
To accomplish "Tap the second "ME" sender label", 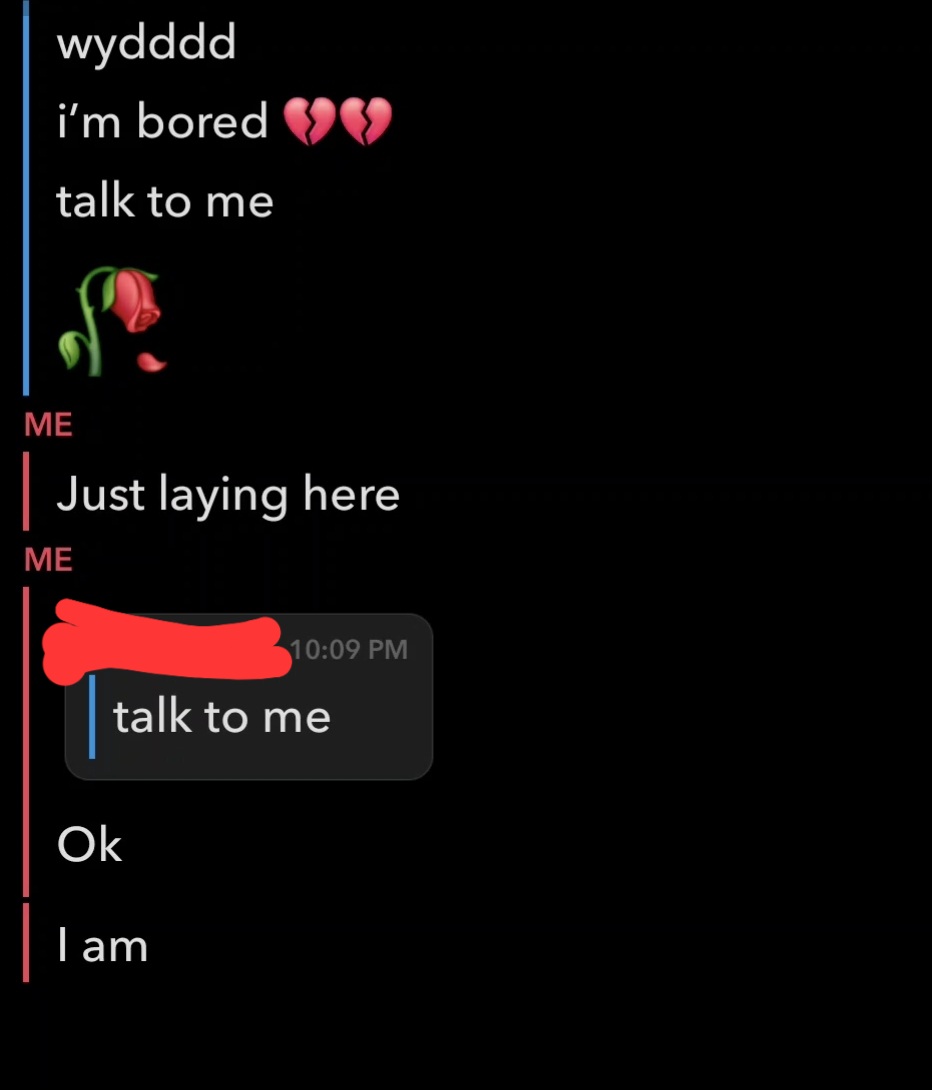I will pyautogui.click(x=48, y=559).
